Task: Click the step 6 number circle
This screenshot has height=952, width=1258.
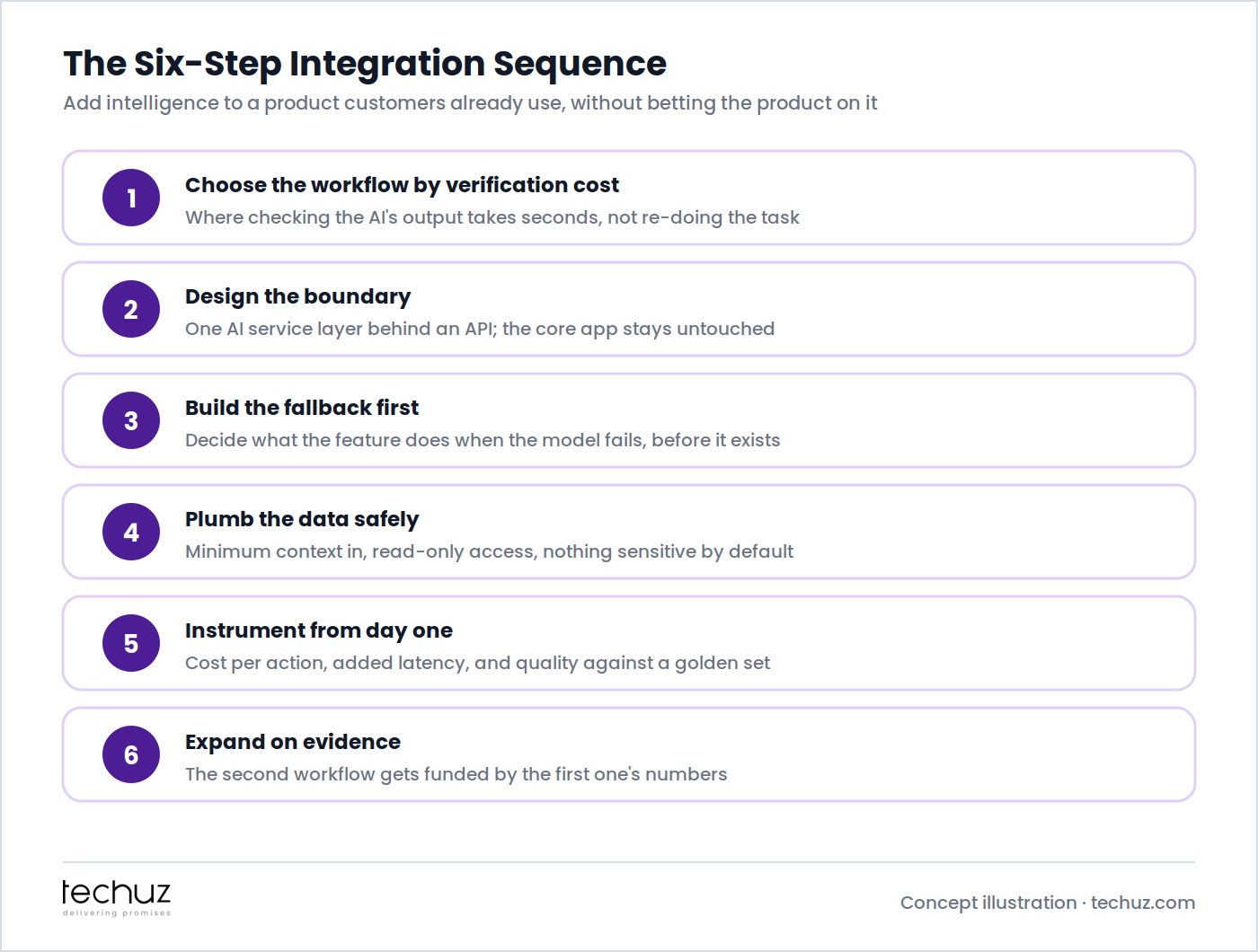Action: click(x=131, y=754)
